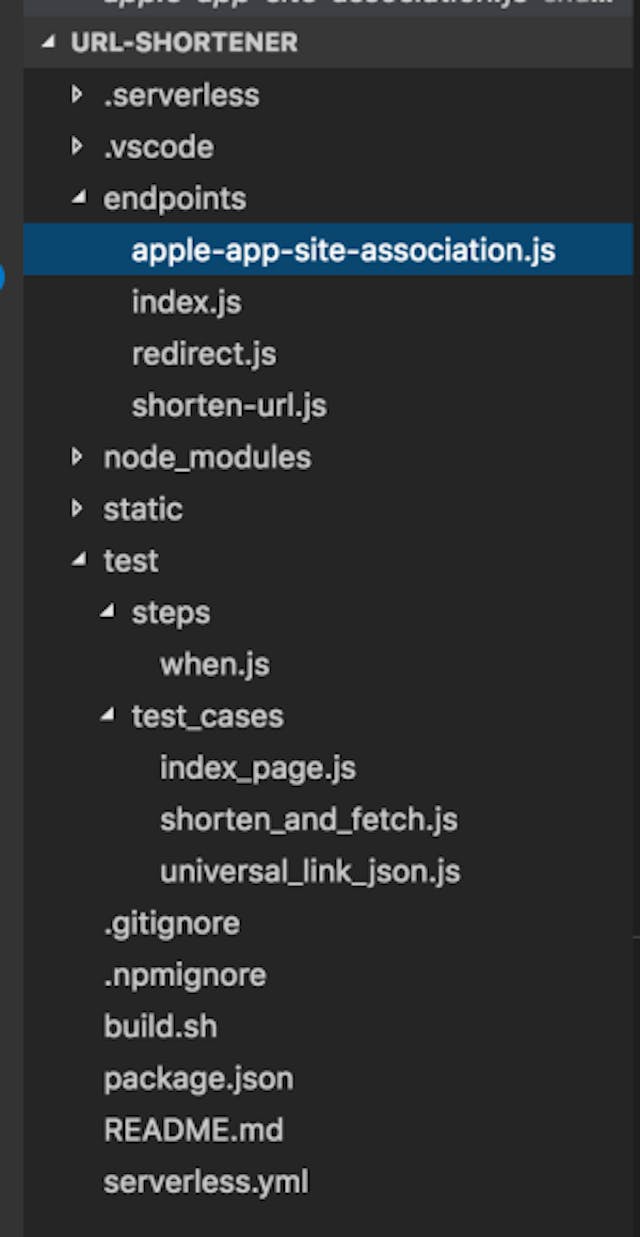
Task: Open the package.json file
Action: (x=198, y=1079)
